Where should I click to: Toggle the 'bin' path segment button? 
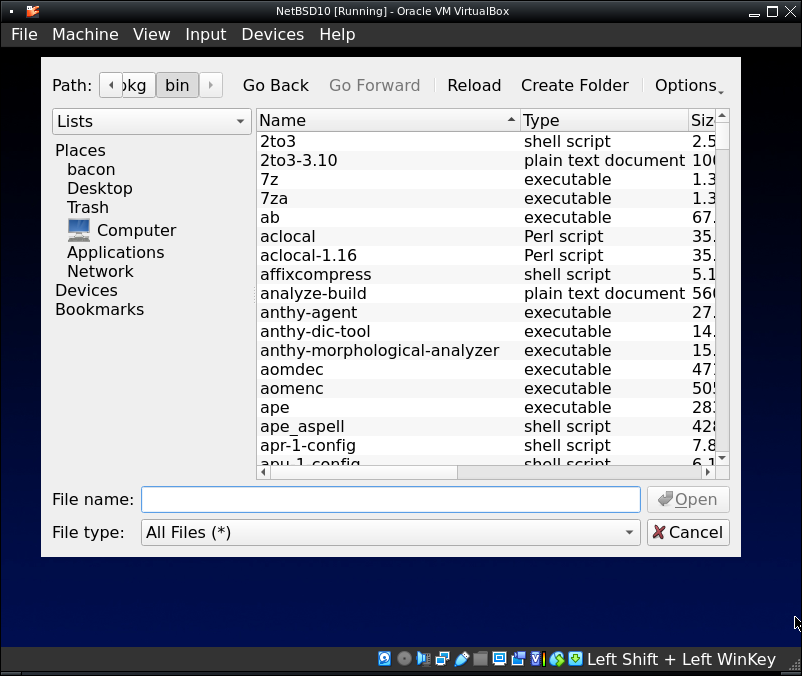pyautogui.click(x=177, y=85)
